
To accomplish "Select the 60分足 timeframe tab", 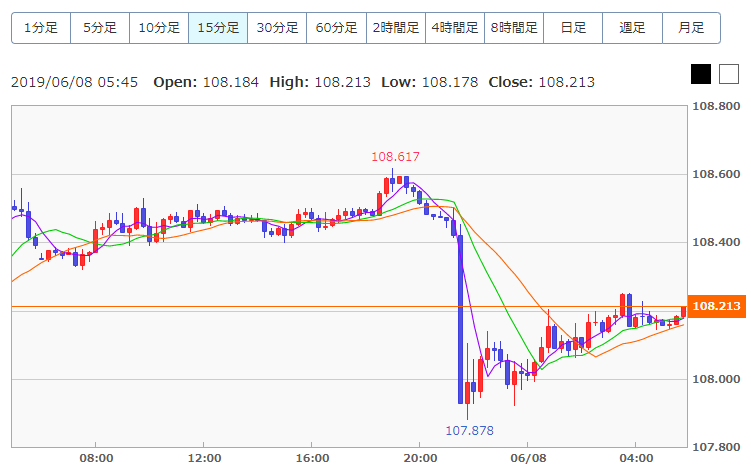I will (x=336, y=28).
